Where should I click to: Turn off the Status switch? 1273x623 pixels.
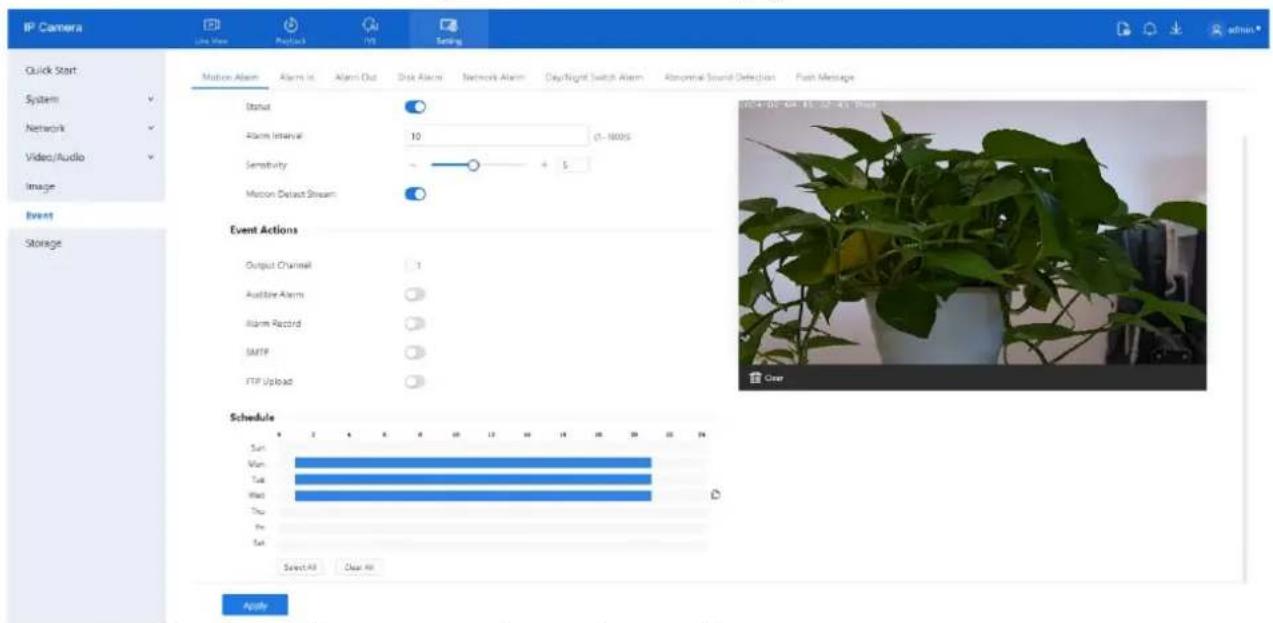[415, 106]
